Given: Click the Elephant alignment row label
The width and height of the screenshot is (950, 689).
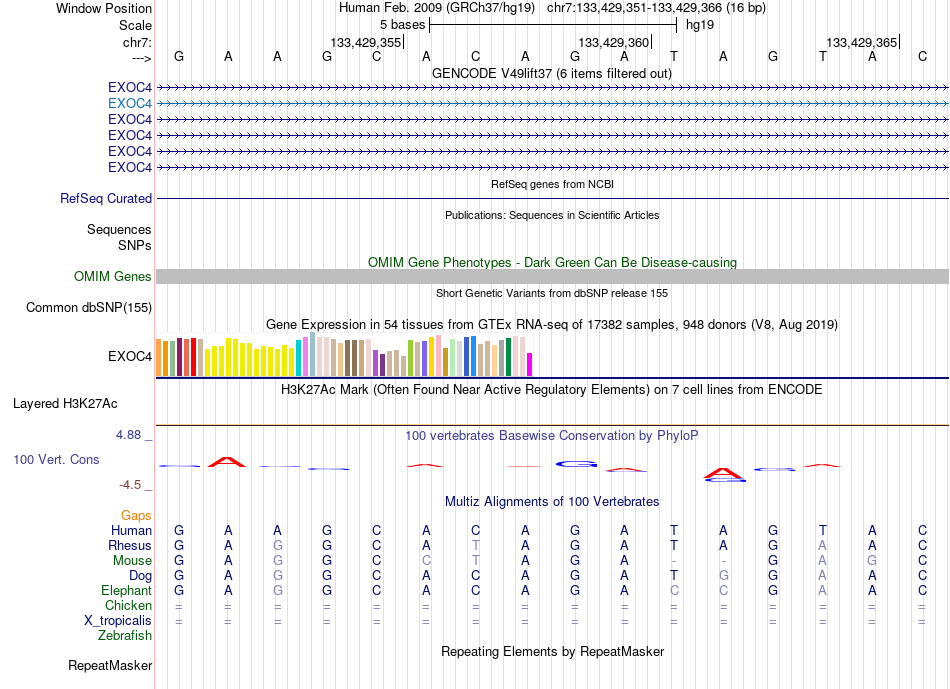Looking at the screenshot, I should [x=127, y=590].
